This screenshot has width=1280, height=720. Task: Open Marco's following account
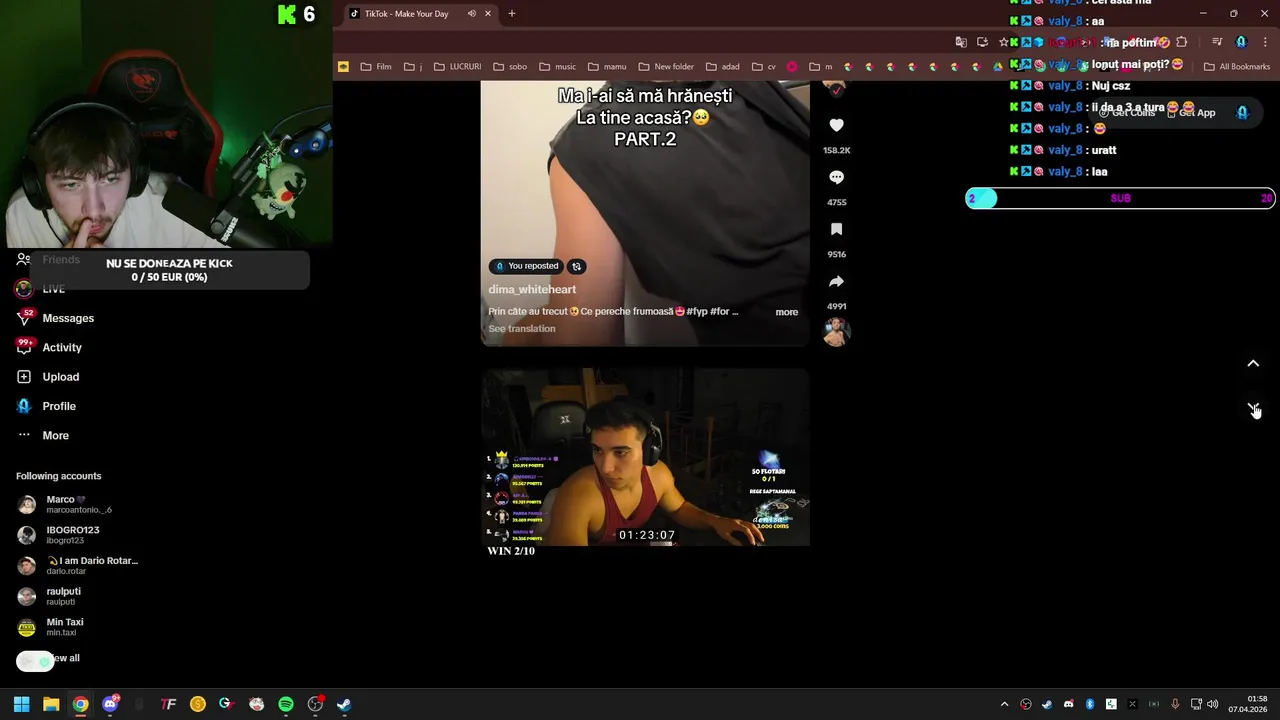pyautogui.click(x=65, y=504)
